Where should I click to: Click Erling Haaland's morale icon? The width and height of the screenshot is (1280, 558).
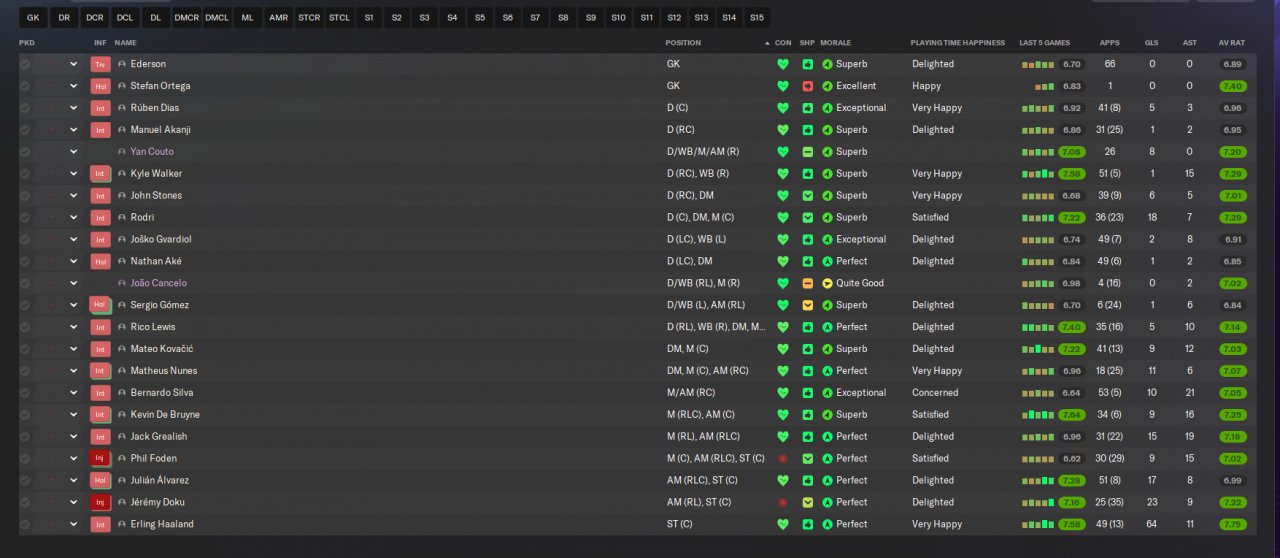coord(827,524)
